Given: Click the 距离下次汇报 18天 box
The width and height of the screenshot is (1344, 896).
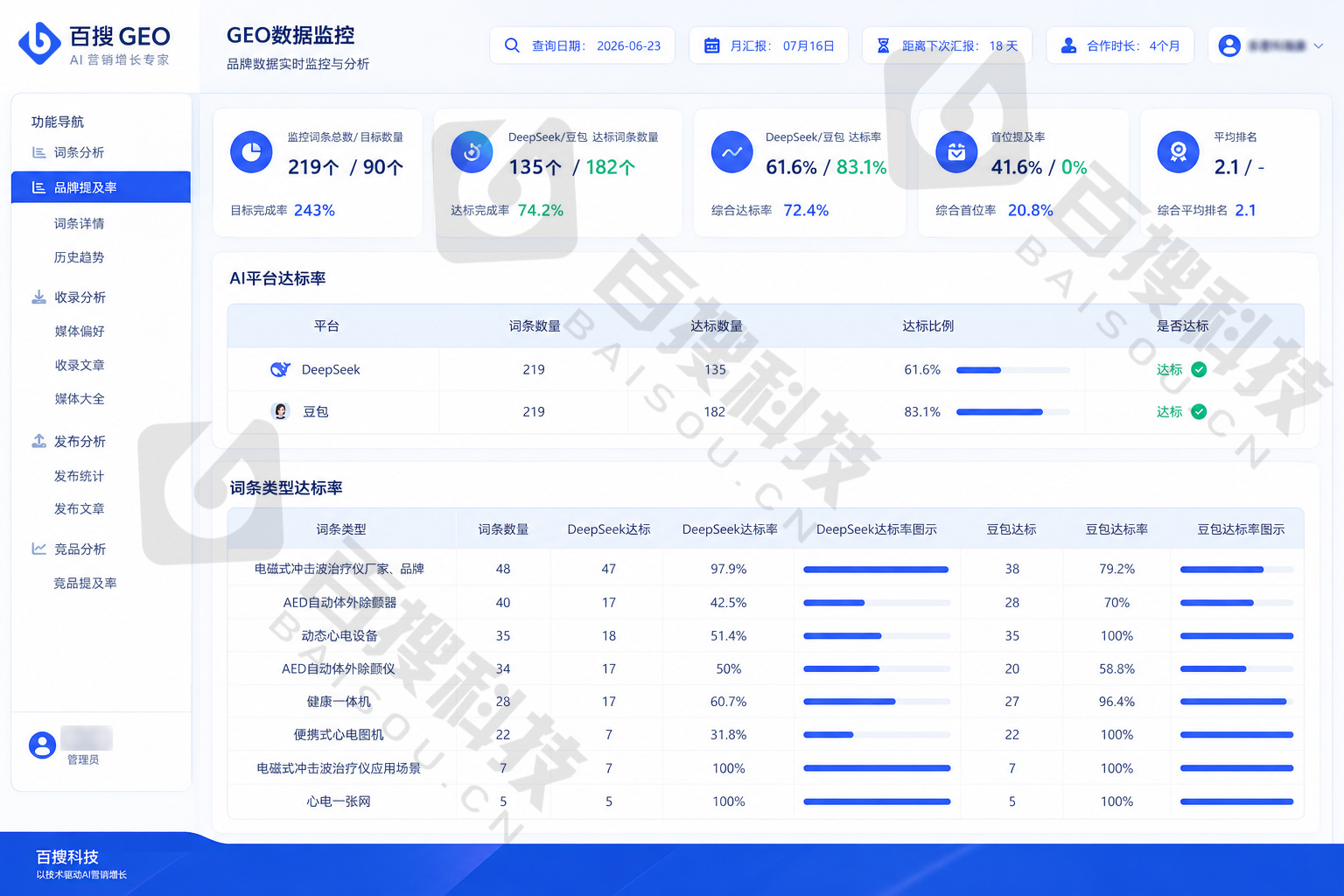Looking at the screenshot, I should pyautogui.click(x=947, y=45).
